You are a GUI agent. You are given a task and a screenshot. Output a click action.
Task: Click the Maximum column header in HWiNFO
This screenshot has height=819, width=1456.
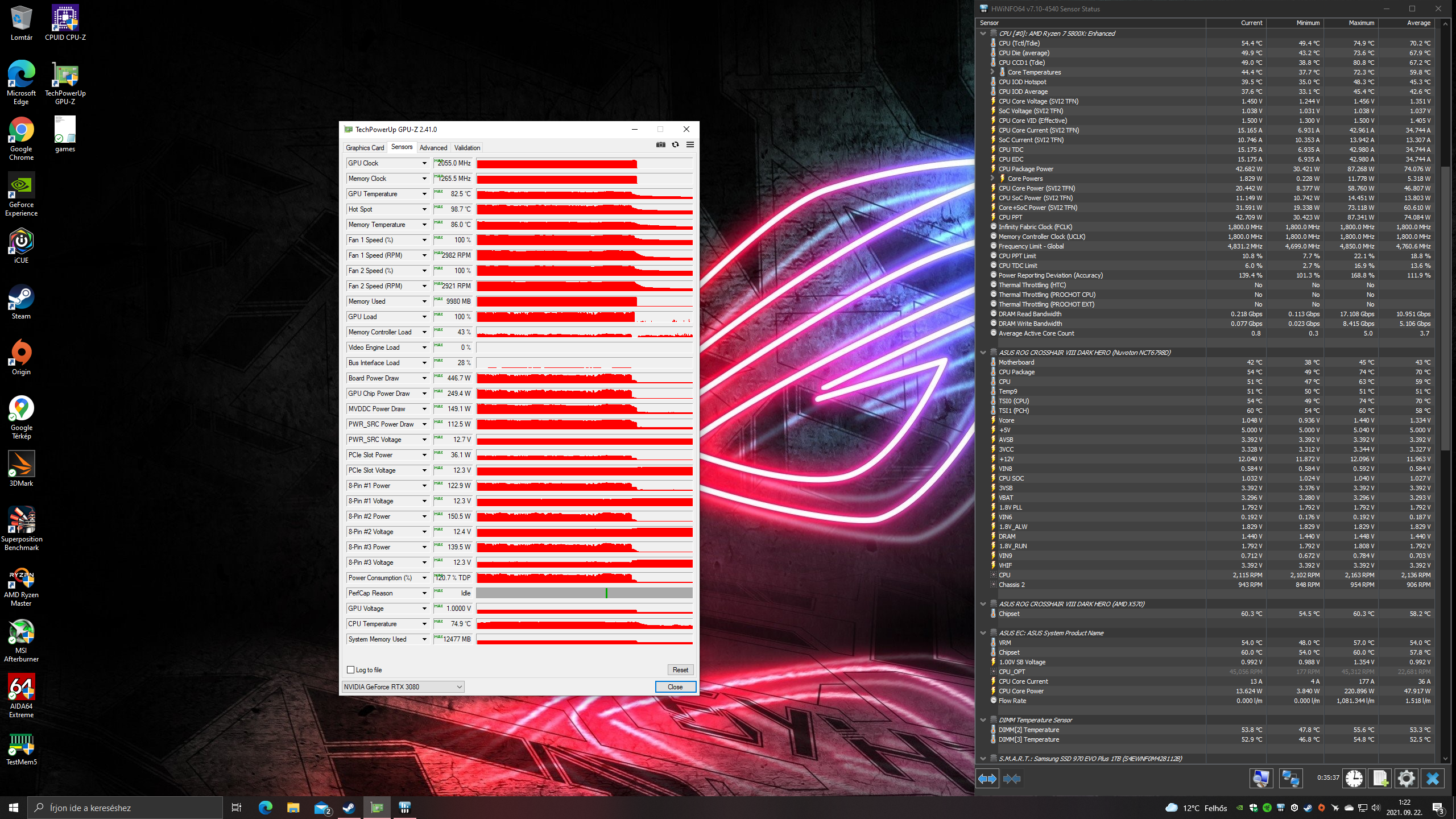[1351, 23]
